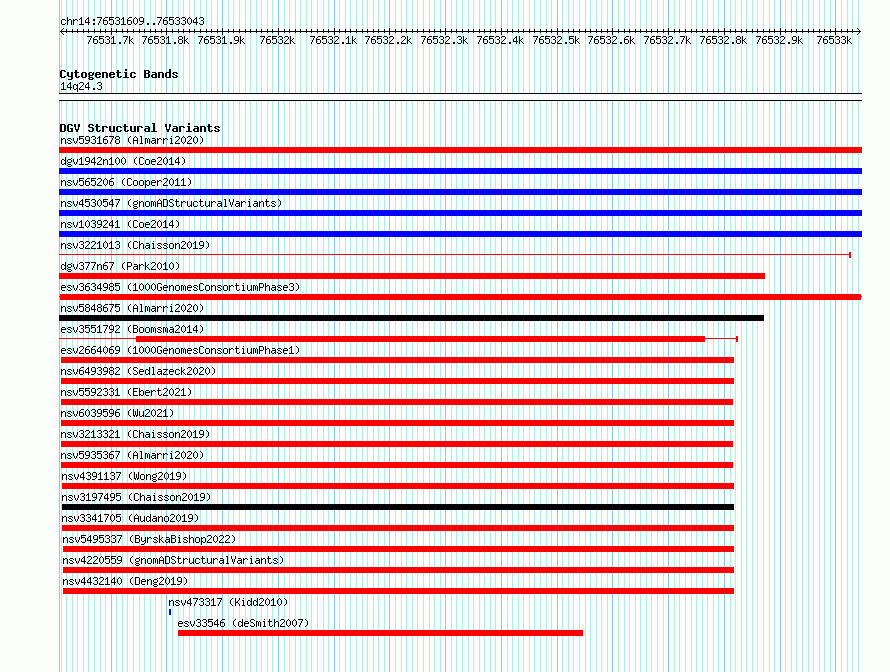Viewport: 890px width, 672px height.
Task: Select the esv33546 (deSmith2007) red bar
Action: (380, 633)
